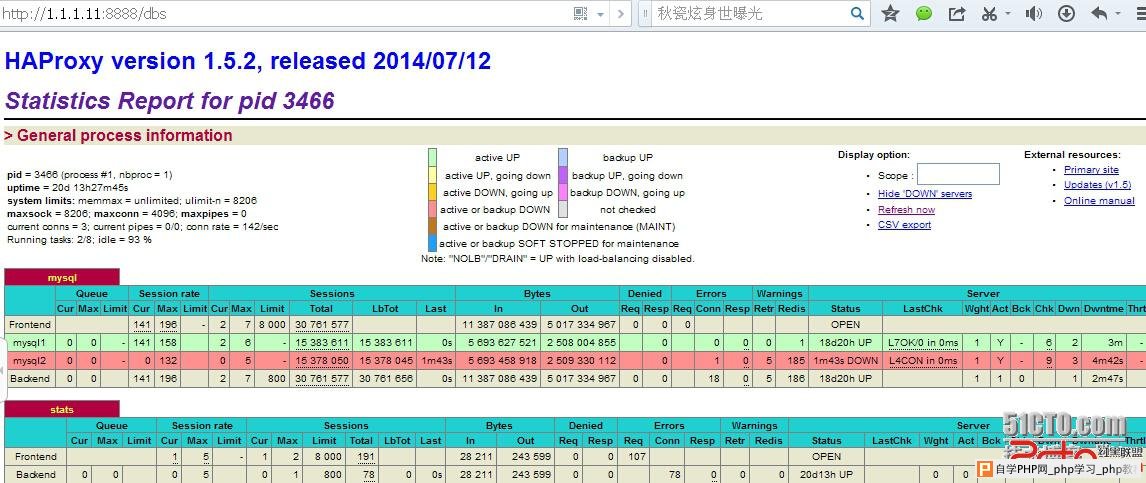Open the dropdown arrow next to scissors
Screen dimensions: 1146x483
click(x=1008, y=14)
